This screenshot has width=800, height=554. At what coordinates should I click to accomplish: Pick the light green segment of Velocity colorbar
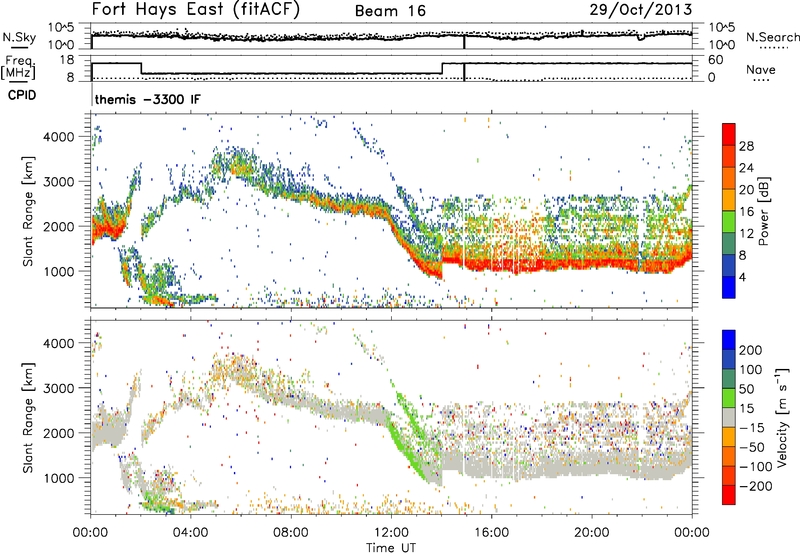[729, 398]
